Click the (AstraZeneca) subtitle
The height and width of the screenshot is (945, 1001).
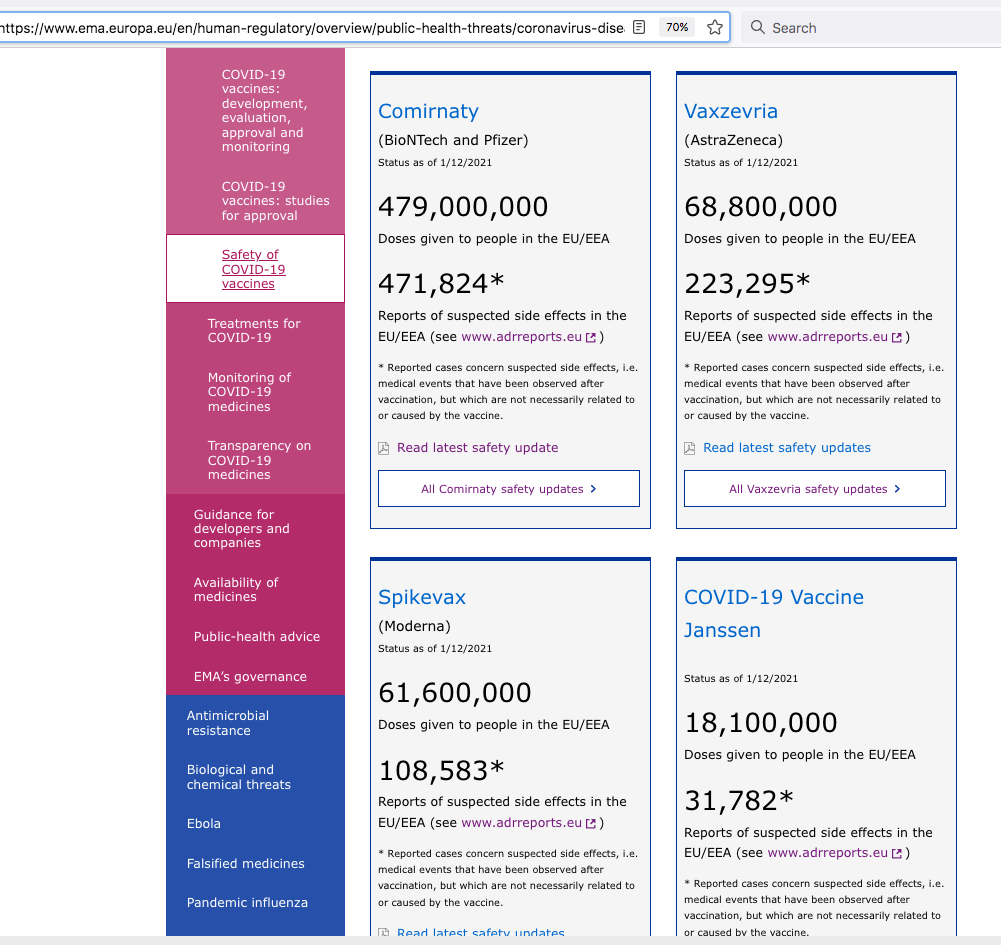(x=734, y=140)
